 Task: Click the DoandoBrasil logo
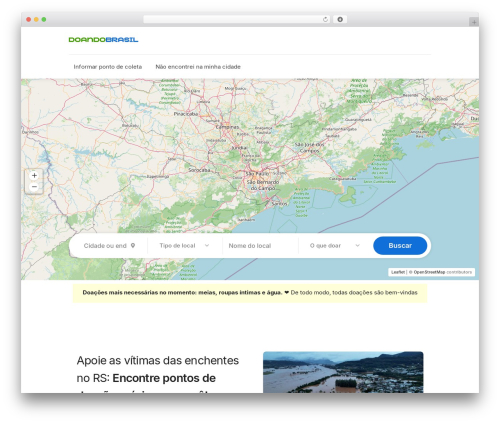(103, 40)
